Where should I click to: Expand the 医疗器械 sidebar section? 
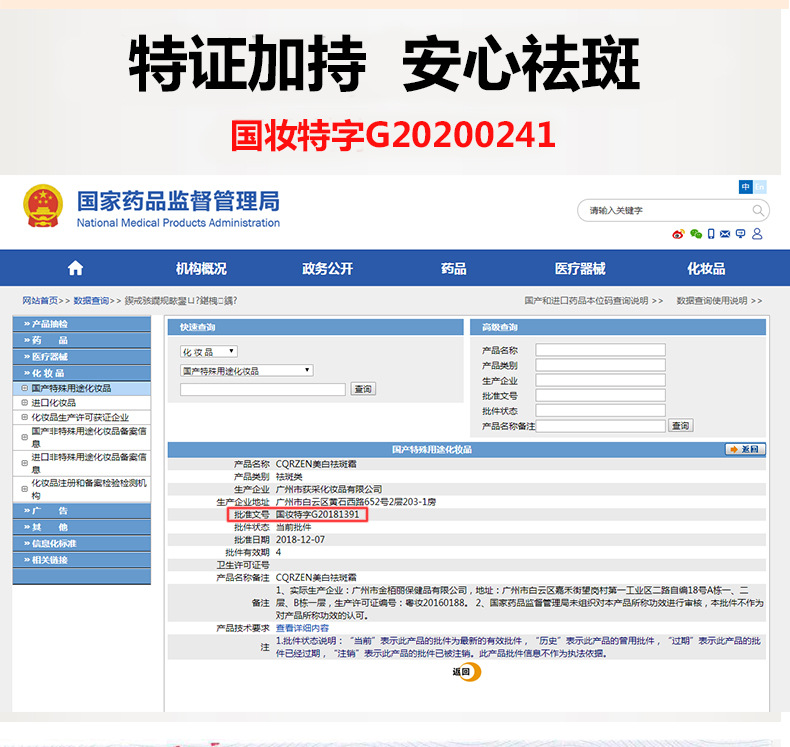82,357
